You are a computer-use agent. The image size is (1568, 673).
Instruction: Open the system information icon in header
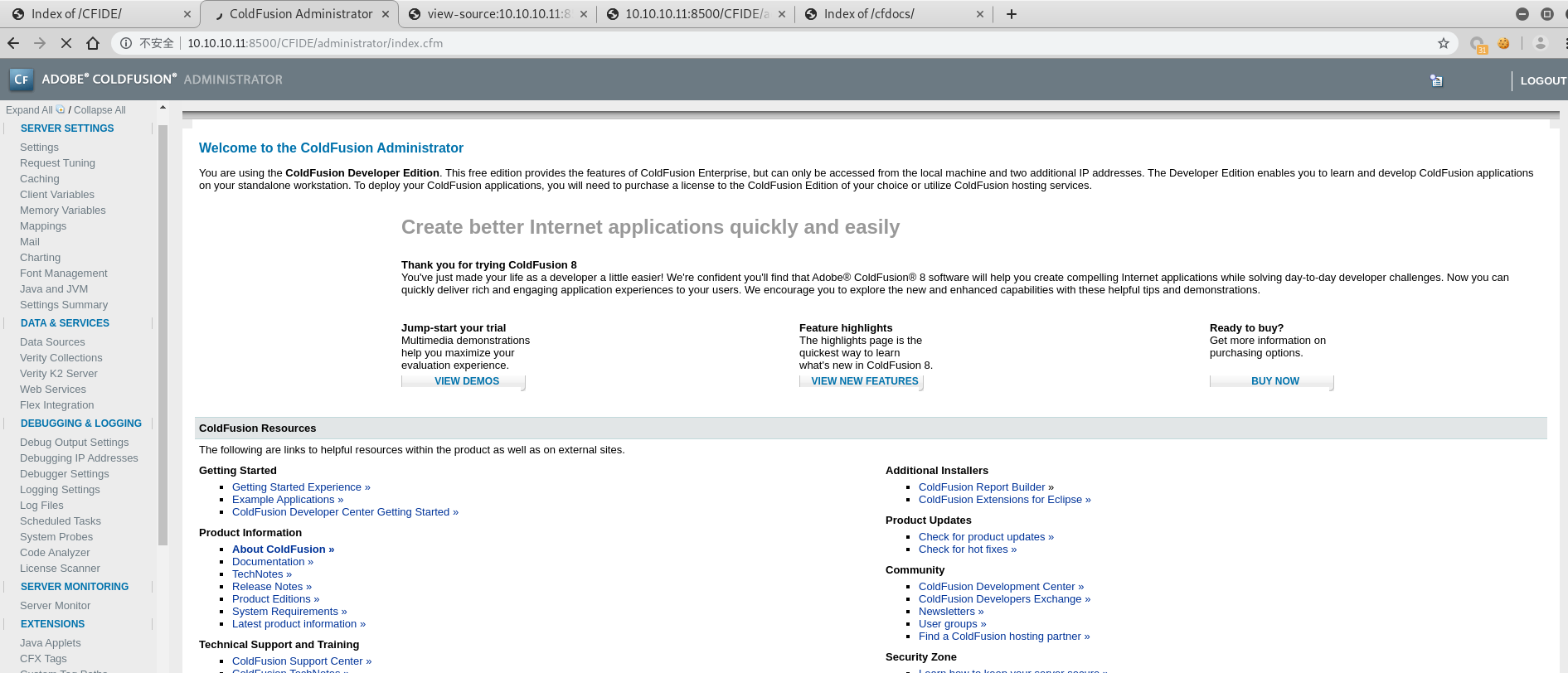pyautogui.click(x=1437, y=80)
